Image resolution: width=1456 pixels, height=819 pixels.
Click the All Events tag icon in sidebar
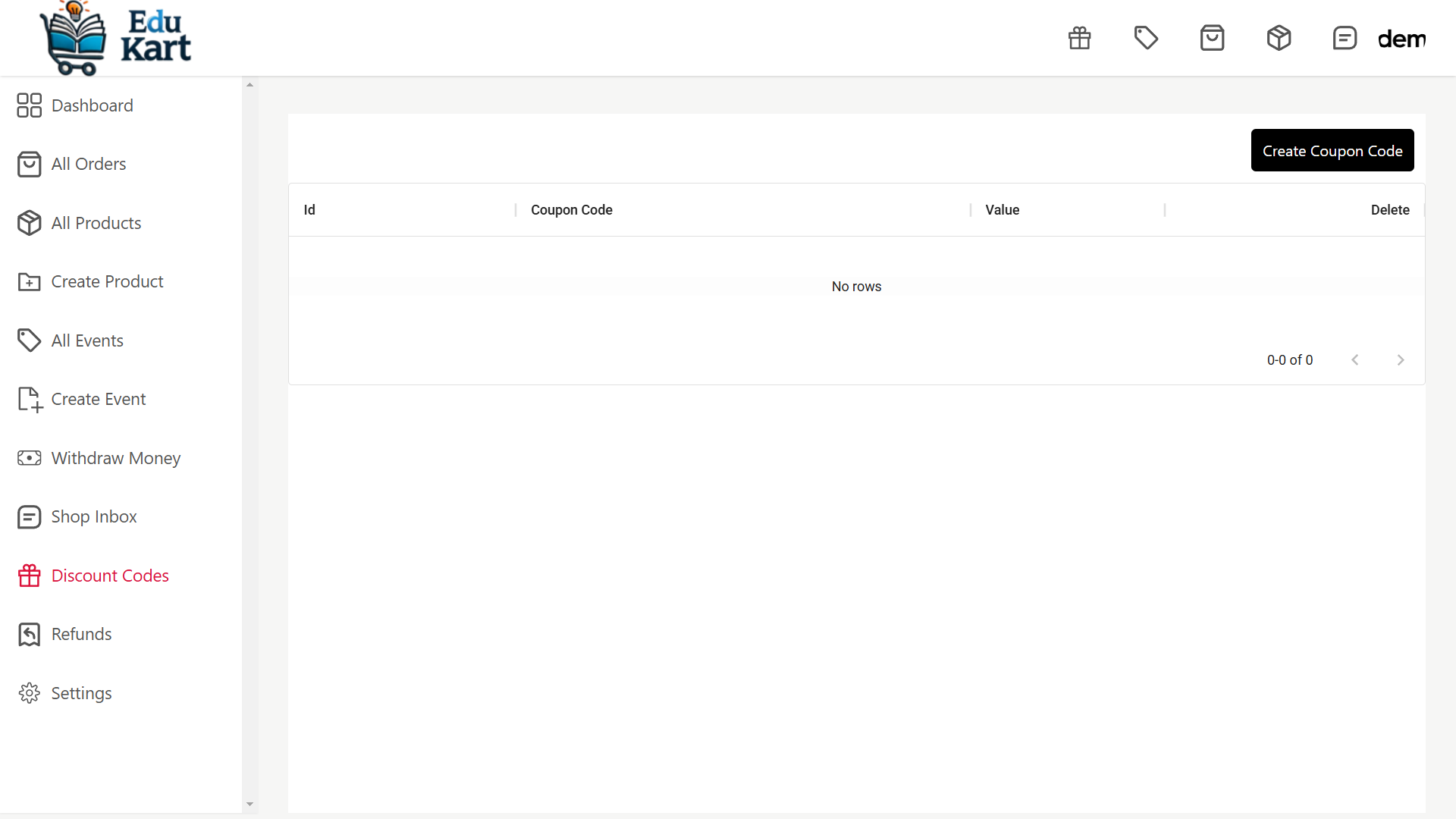(30, 340)
